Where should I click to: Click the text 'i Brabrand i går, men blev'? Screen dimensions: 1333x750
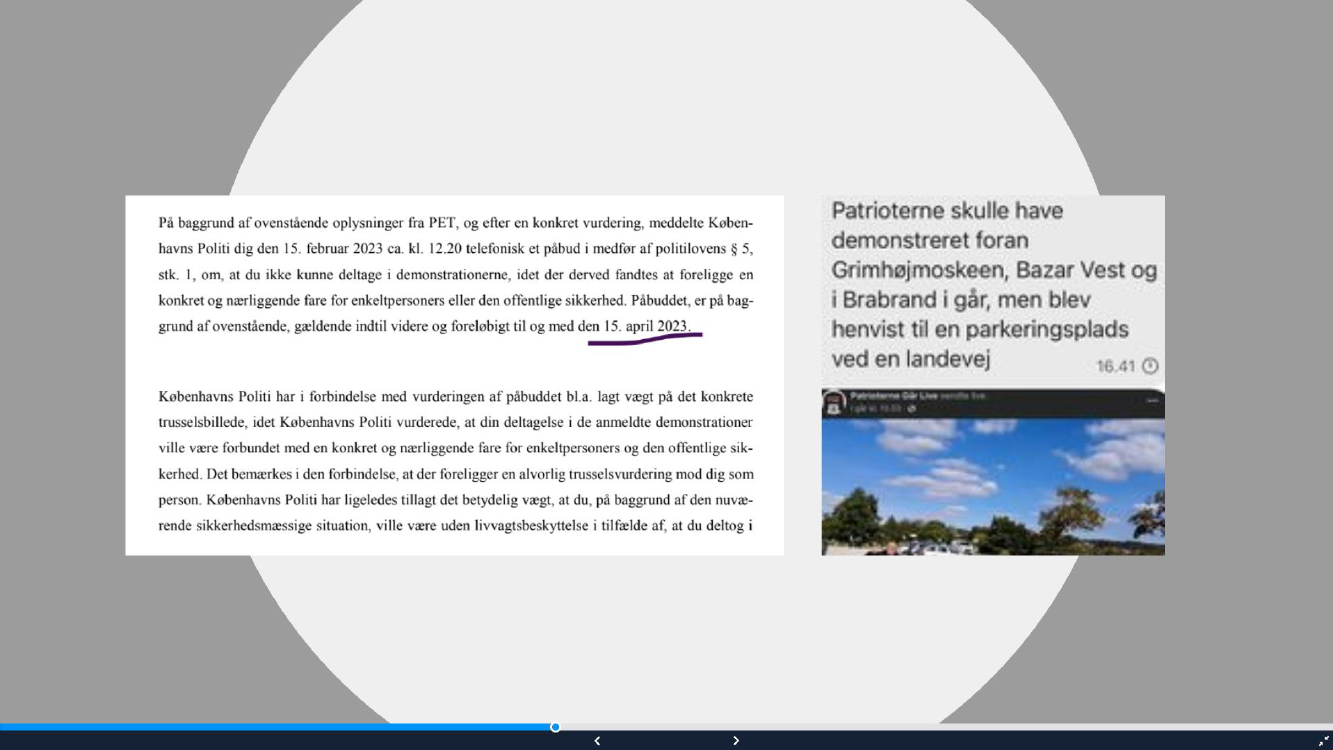961,300
